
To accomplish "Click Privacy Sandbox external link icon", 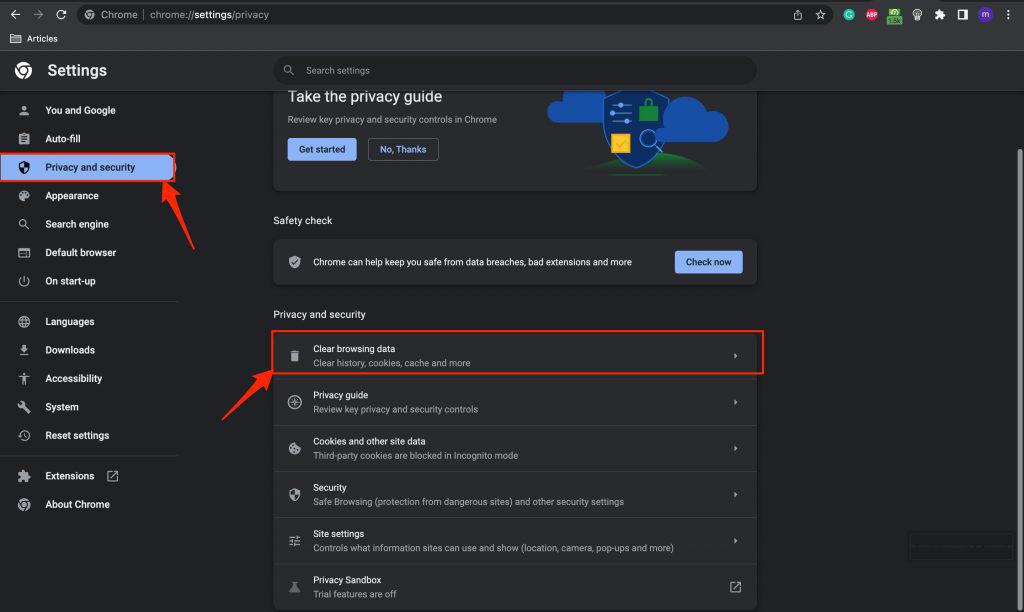I will click(x=735, y=587).
